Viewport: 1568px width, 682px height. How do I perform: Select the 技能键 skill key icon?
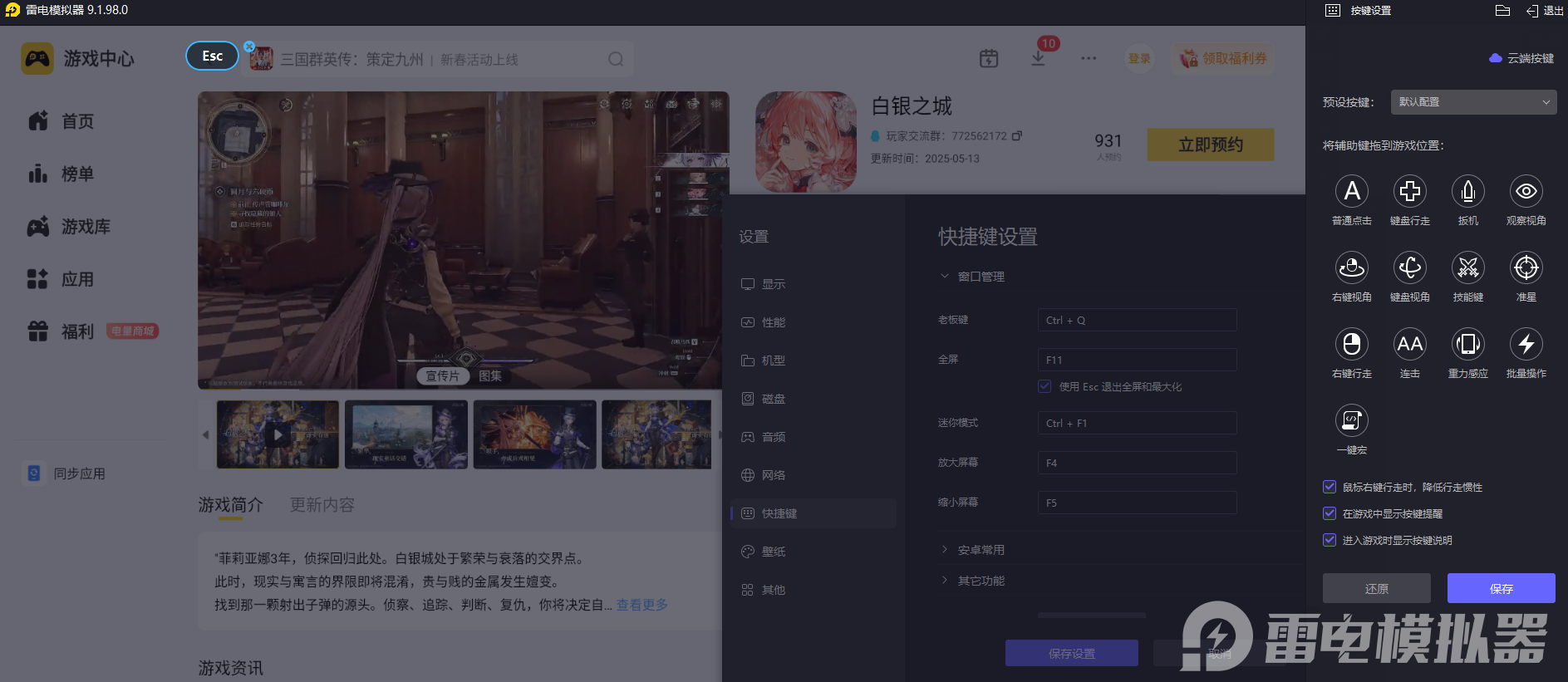coord(1468,267)
